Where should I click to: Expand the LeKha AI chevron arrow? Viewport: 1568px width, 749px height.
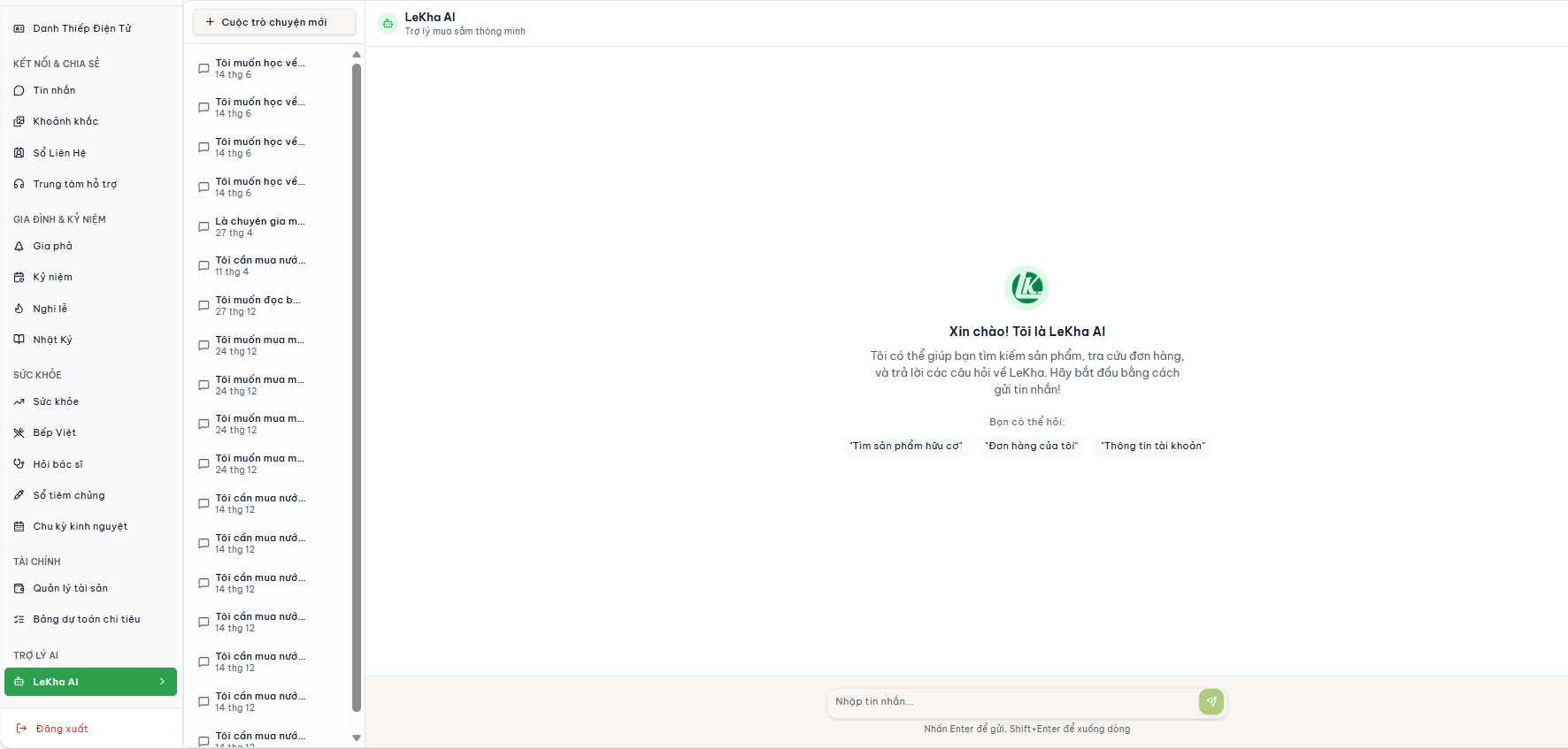pos(162,682)
